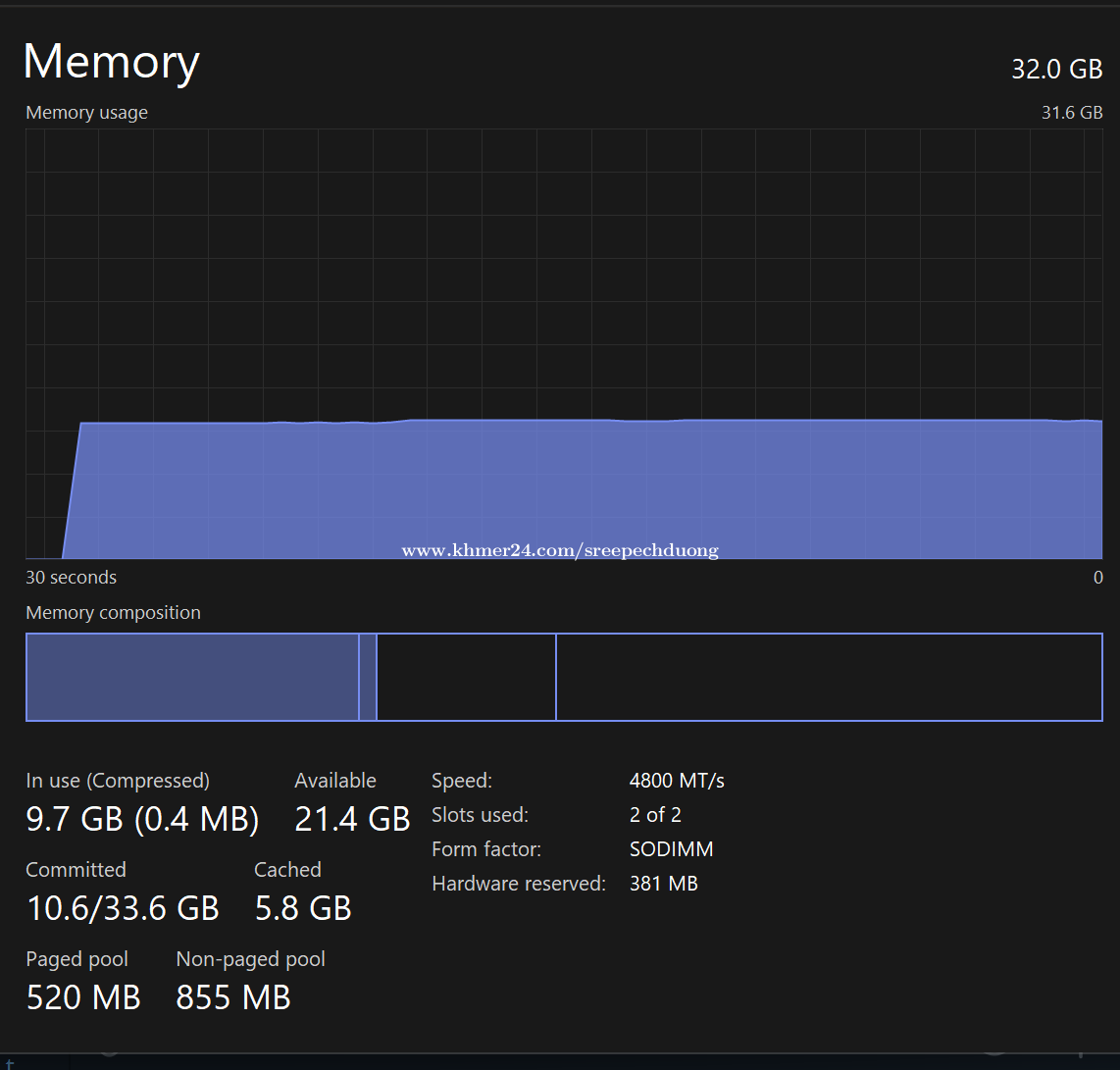Select the Cached 5.8 GB value
This screenshot has height=1070, width=1120.
click(x=303, y=908)
